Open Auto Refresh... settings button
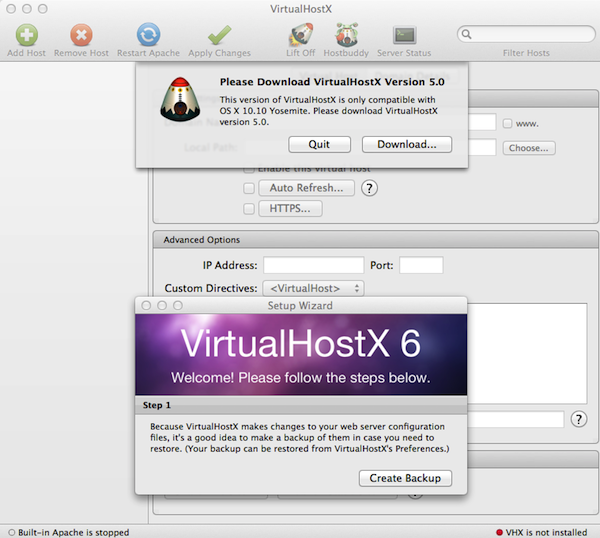This screenshot has height=538, width=600. 307,188
